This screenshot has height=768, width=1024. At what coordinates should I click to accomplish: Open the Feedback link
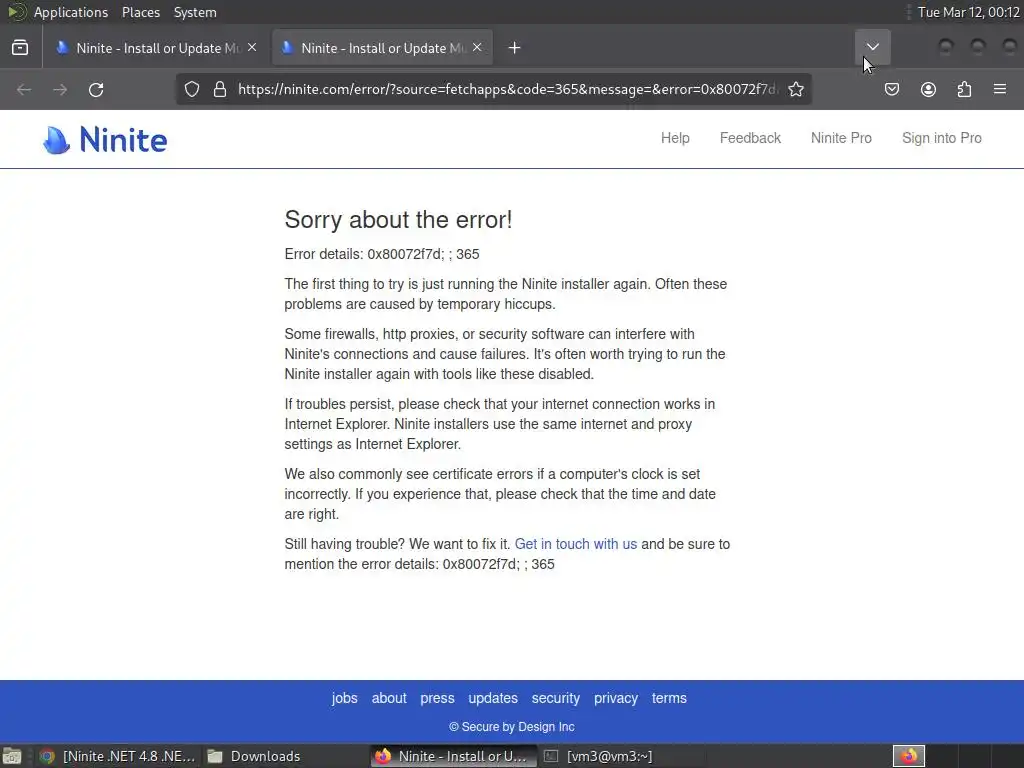coord(750,138)
